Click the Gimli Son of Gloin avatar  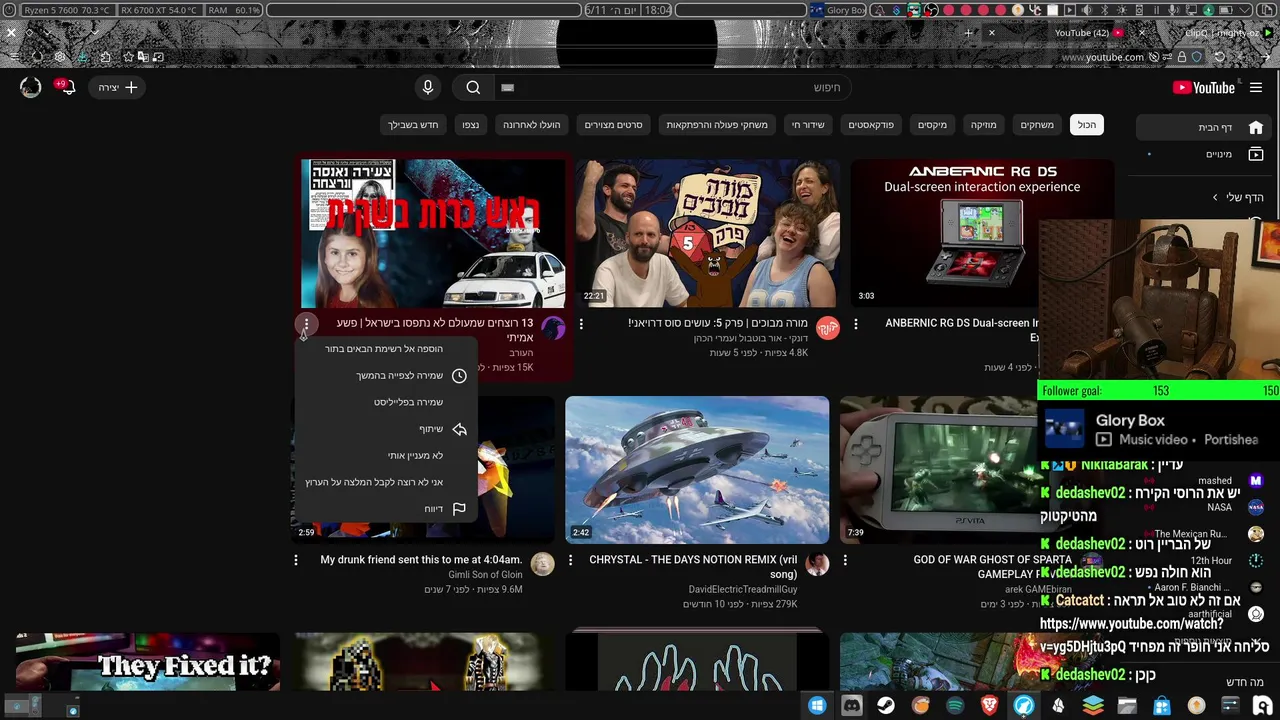pos(542,565)
